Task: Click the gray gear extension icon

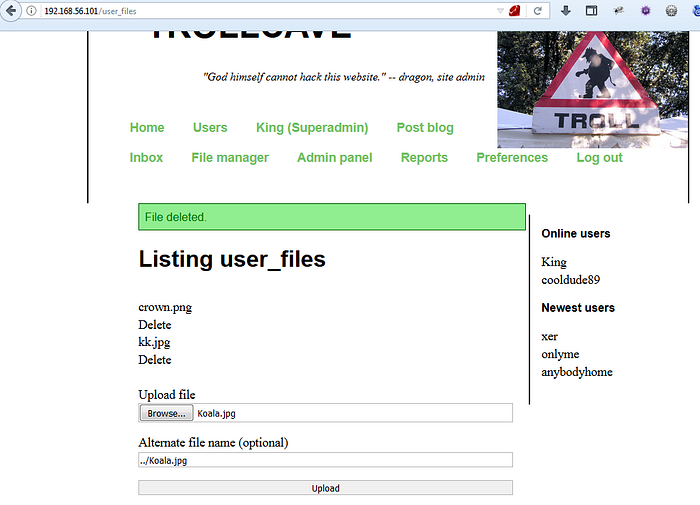Action: (671, 11)
